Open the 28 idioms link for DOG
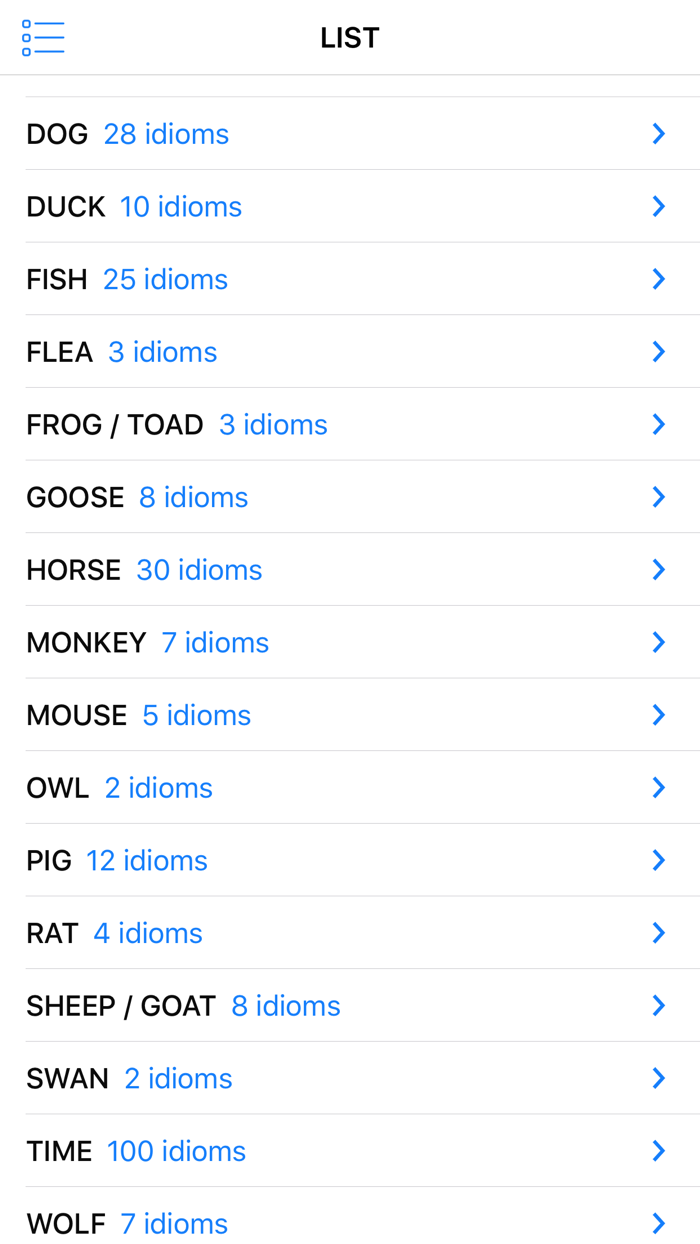The image size is (700, 1244). coord(166,133)
